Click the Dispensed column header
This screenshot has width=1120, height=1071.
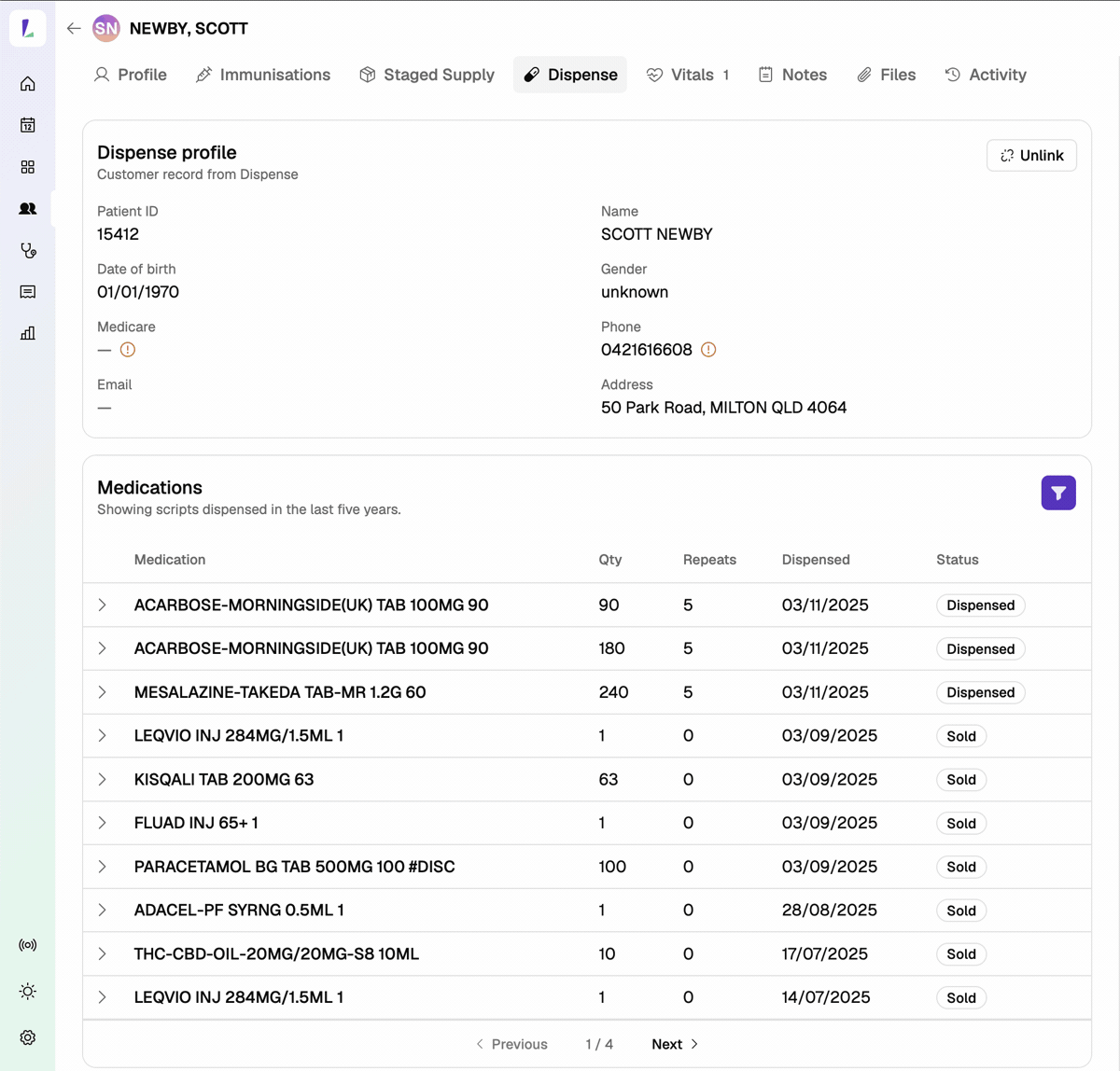(816, 560)
